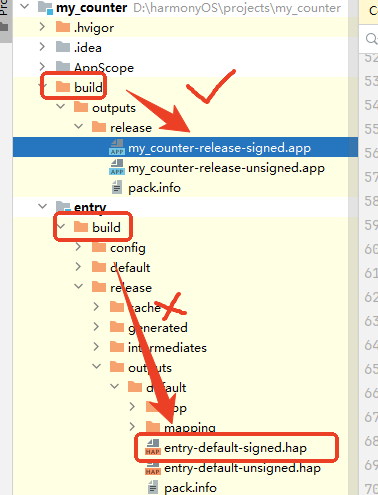Click the mapping folder icon
378x495 pixels.
pos(153,427)
